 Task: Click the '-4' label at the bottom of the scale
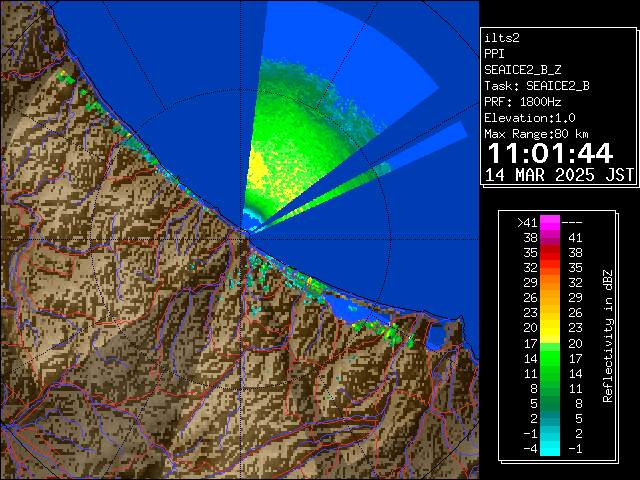pyautogui.click(x=530, y=449)
